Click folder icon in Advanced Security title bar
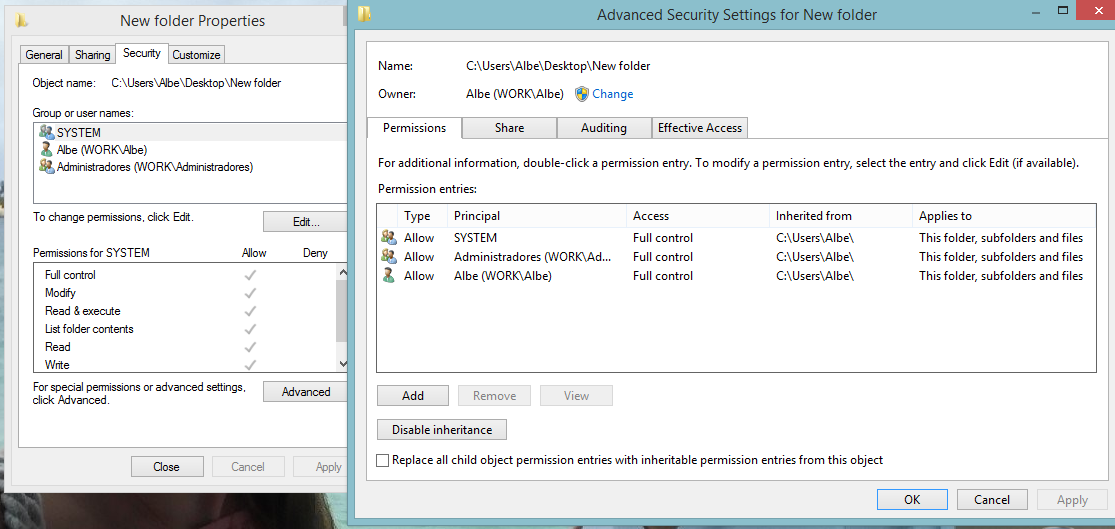Viewport: 1115px width, 529px height. pyautogui.click(x=364, y=14)
